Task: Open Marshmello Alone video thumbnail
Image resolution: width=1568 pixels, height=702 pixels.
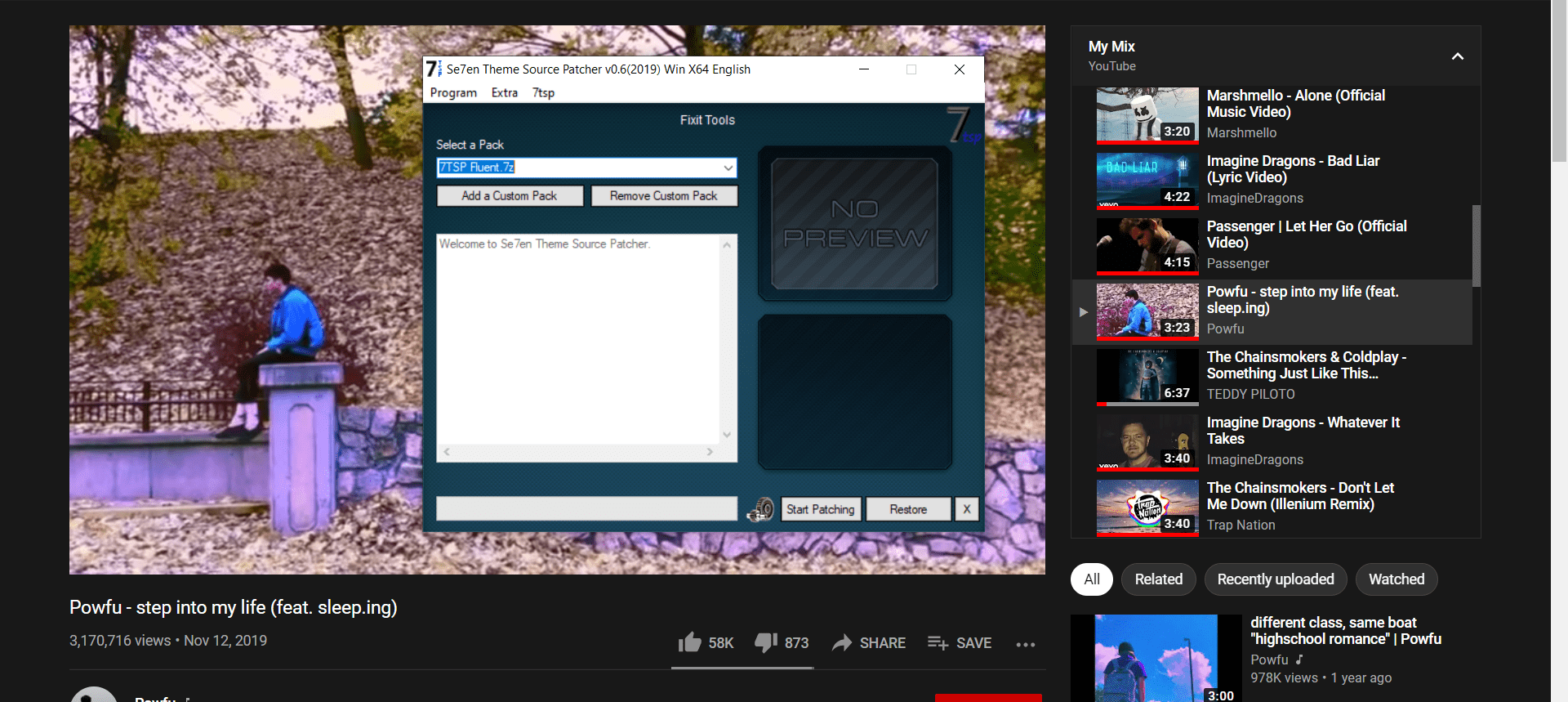Action: click(x=1147, y=115)
